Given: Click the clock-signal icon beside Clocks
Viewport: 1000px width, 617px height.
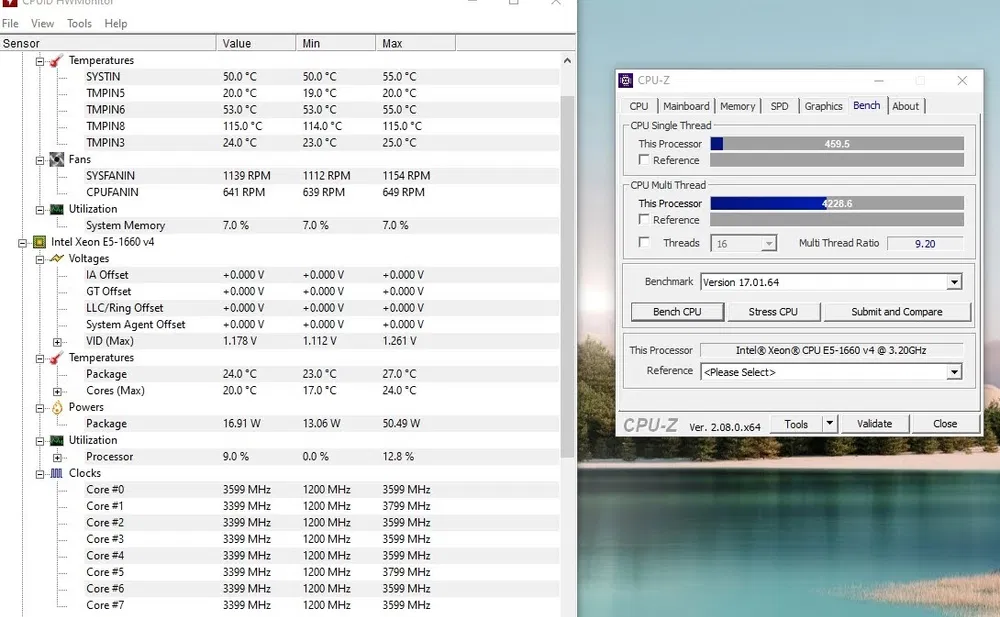Looking at the screenshot, I should (57, 473).
